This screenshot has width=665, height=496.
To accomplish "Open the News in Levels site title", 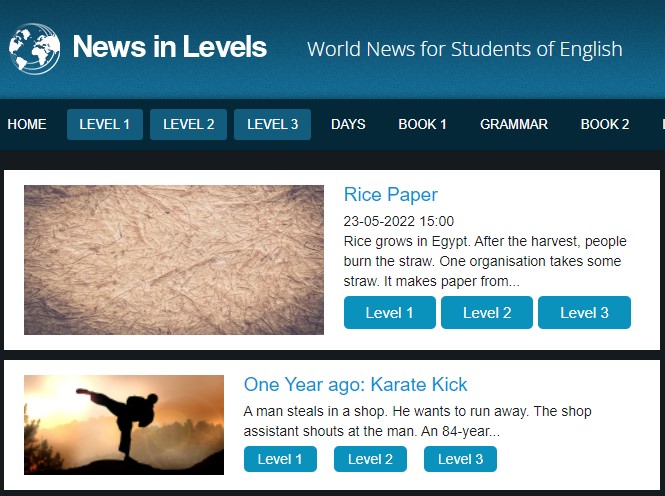I will pos(170,47).
